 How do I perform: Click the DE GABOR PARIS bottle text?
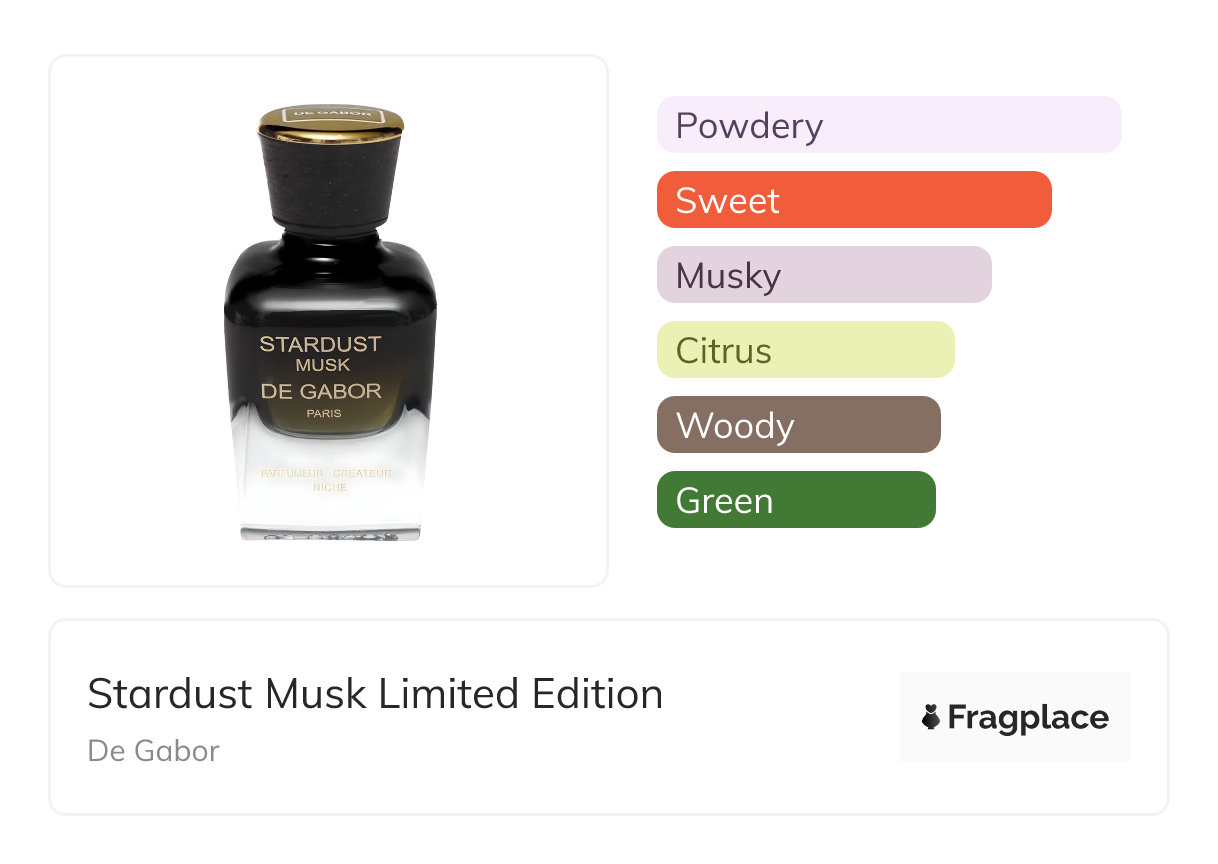click(322, 399)
